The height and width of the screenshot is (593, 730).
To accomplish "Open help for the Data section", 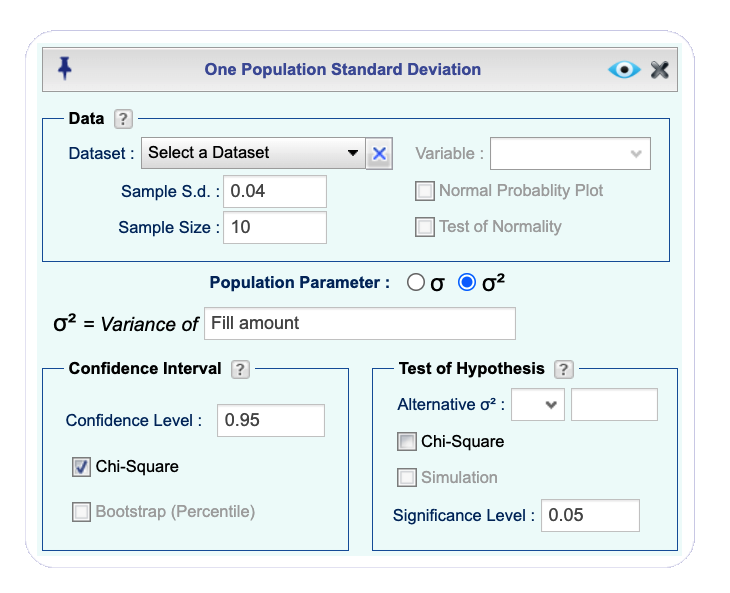I will point(123,119).
